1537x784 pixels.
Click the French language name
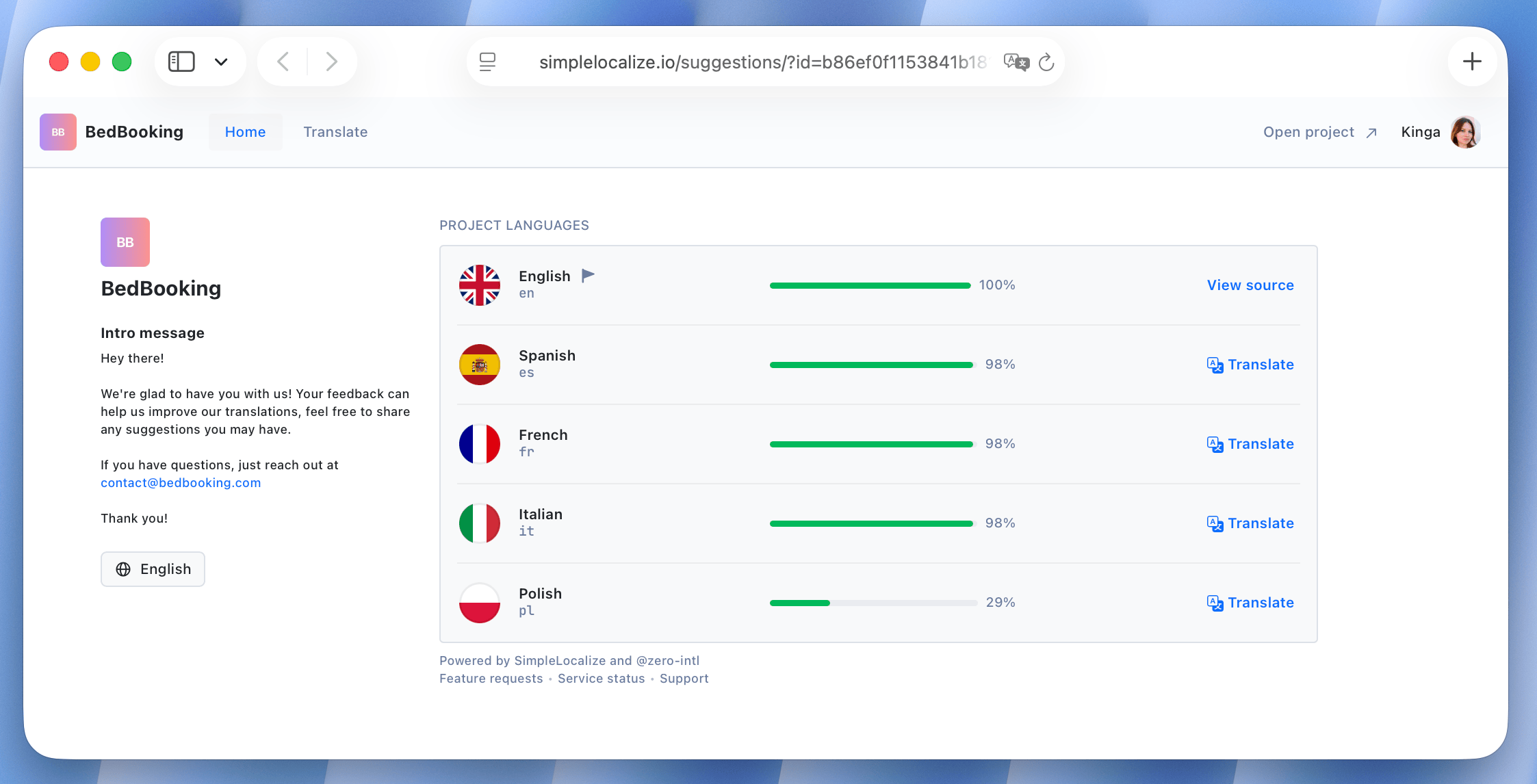[543, 435]
